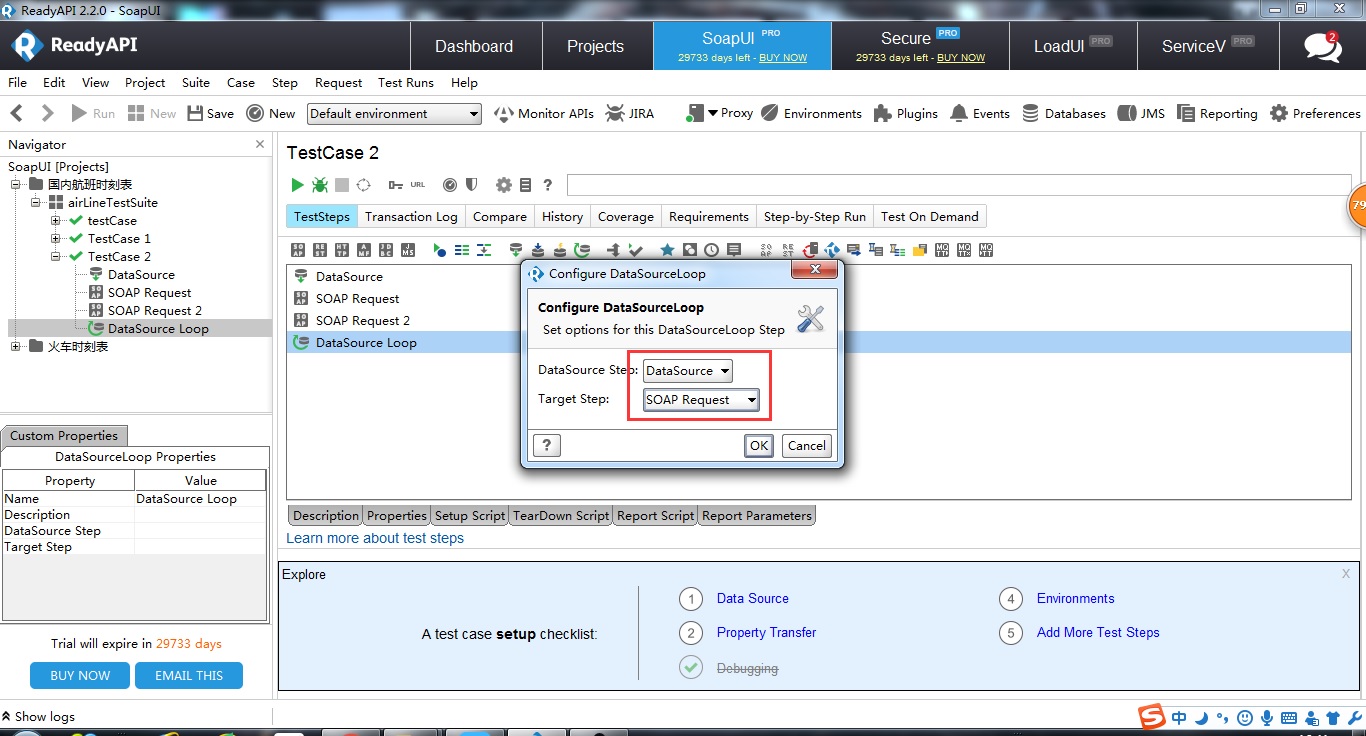Add a JMS step icon
This screenshot has width=1366, height=736.
pos(408,250)
